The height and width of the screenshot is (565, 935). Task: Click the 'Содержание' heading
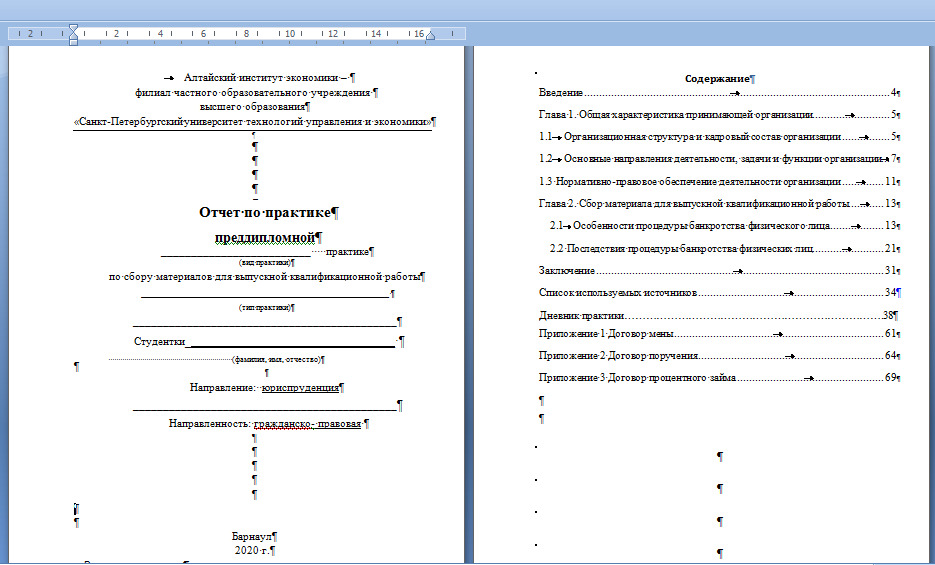717,78
